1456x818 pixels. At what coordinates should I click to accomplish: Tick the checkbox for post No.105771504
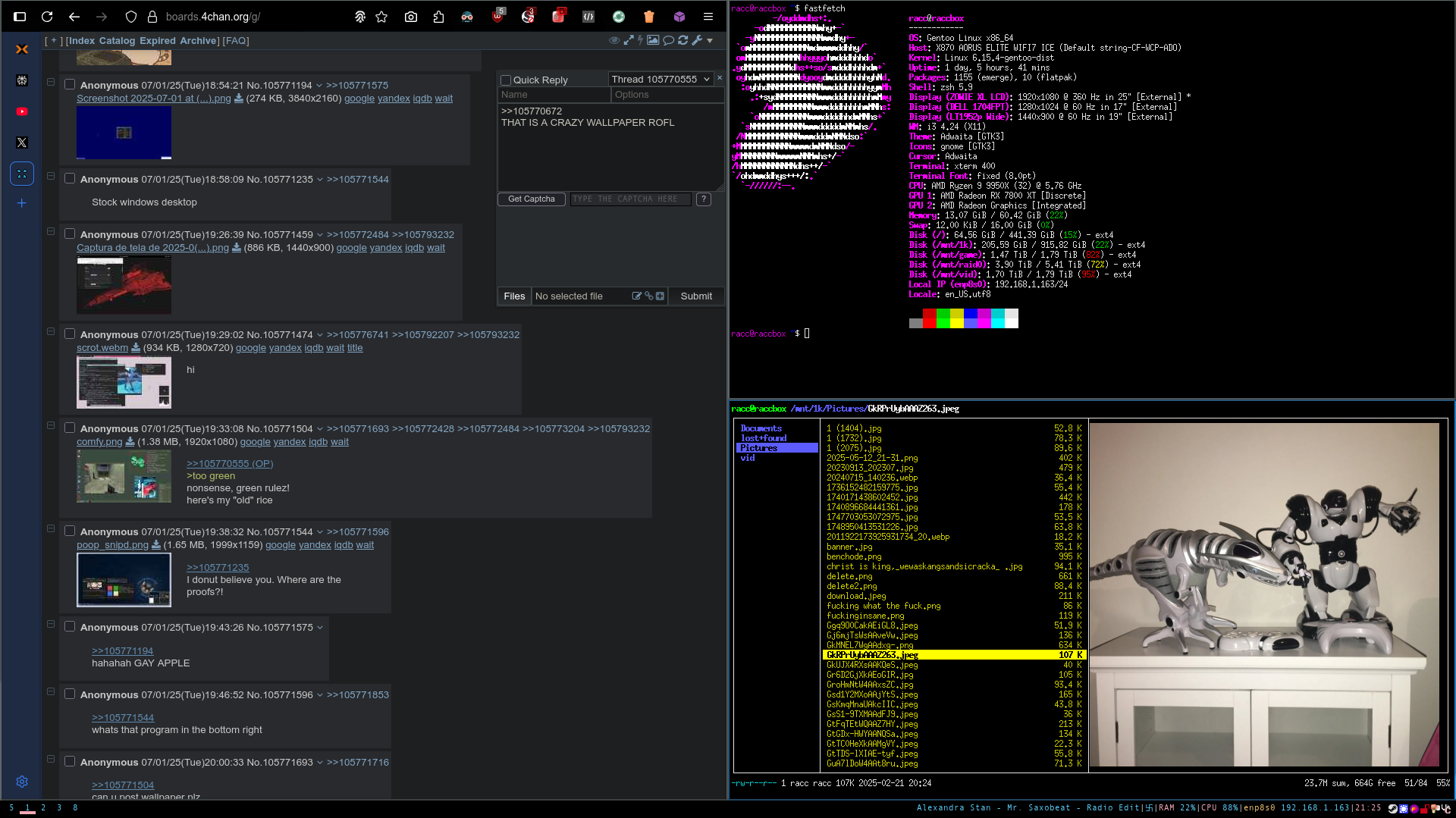(x=70, y=428)
